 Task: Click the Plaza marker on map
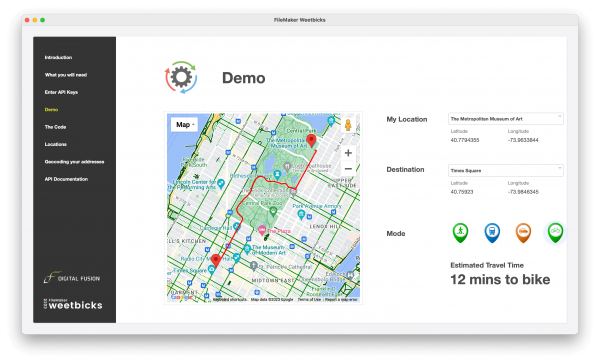tap(262, 230)
